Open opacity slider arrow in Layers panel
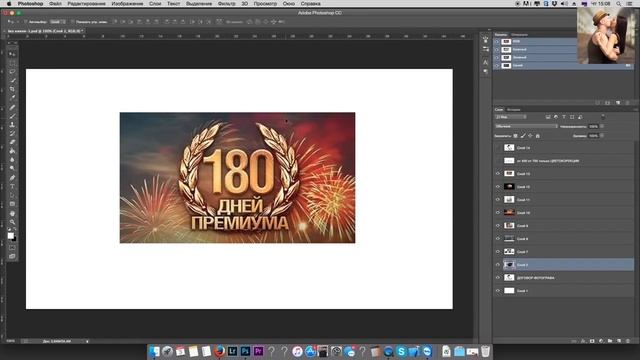The width and height of the screenshot is (640, 360). 602,127
